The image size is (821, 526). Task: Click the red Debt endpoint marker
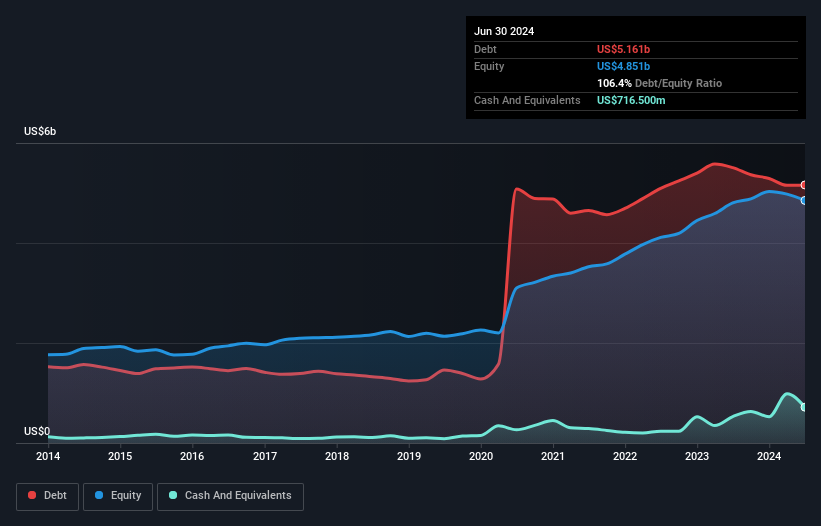click(804, 185)
